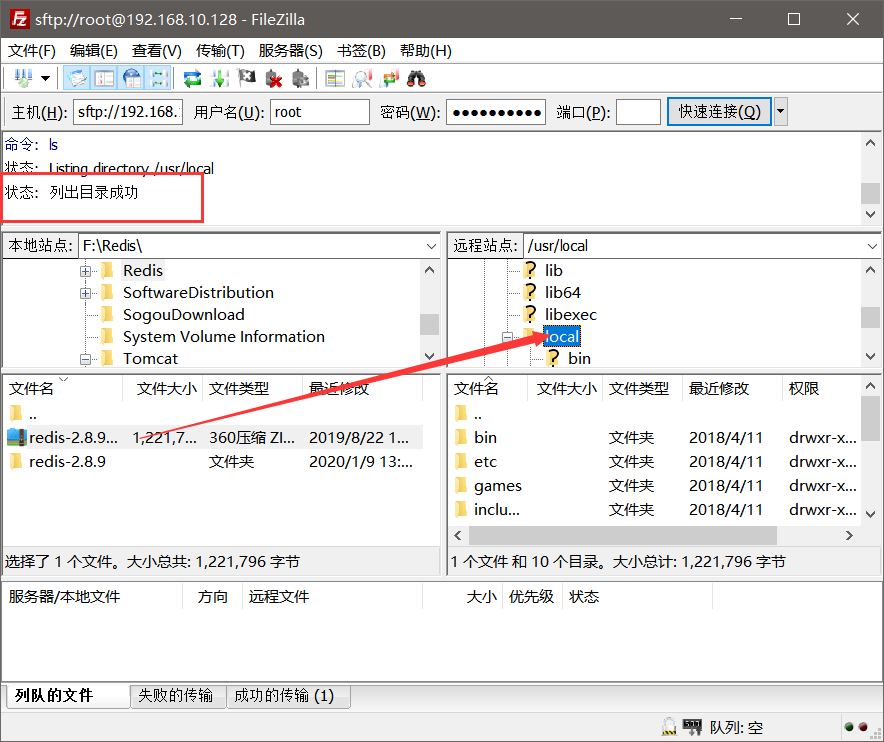This screenshot has width=884, height=742.
Task: Toggle the message log display
Action: click(77, 78)
